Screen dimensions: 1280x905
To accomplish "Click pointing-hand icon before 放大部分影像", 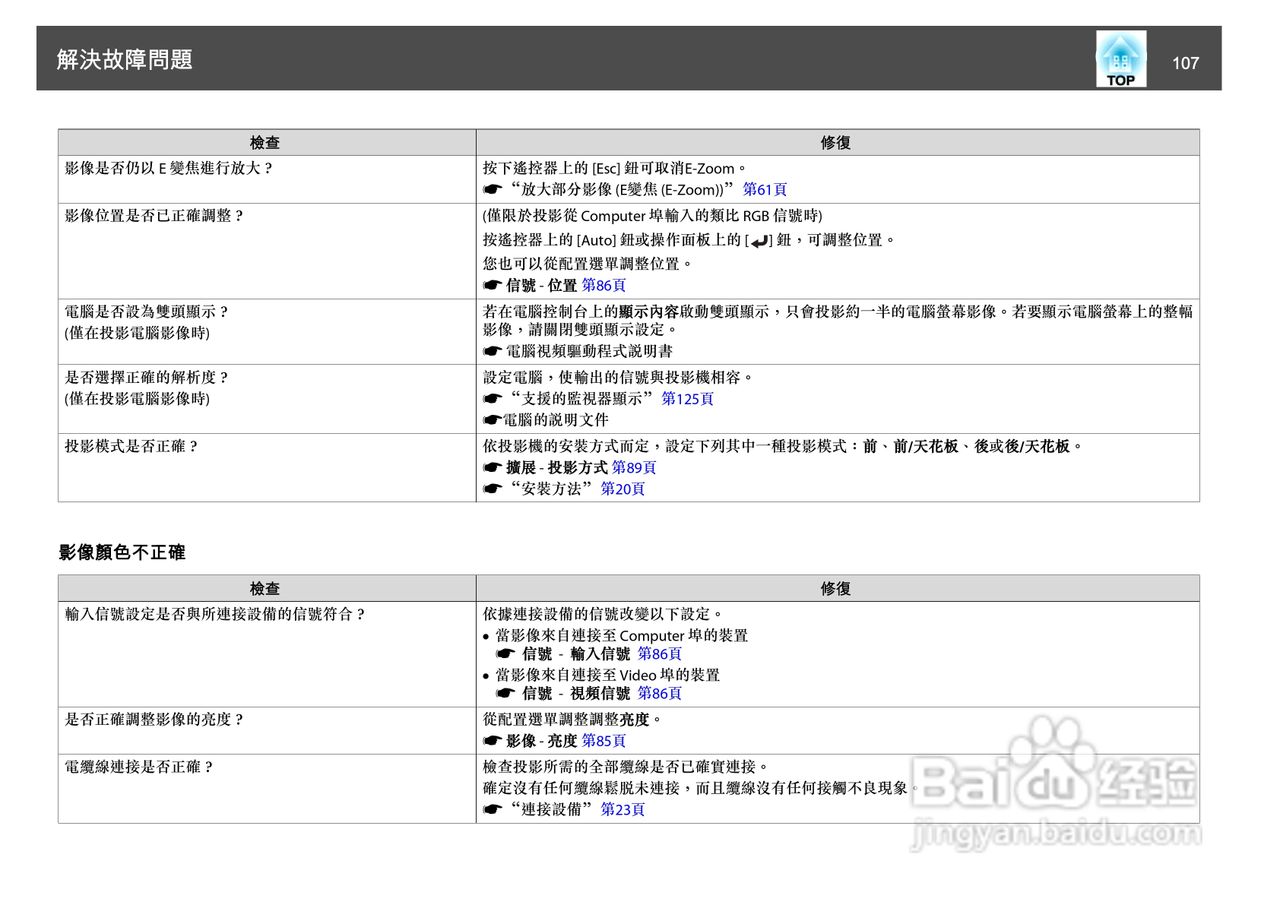I will [492, 189].
